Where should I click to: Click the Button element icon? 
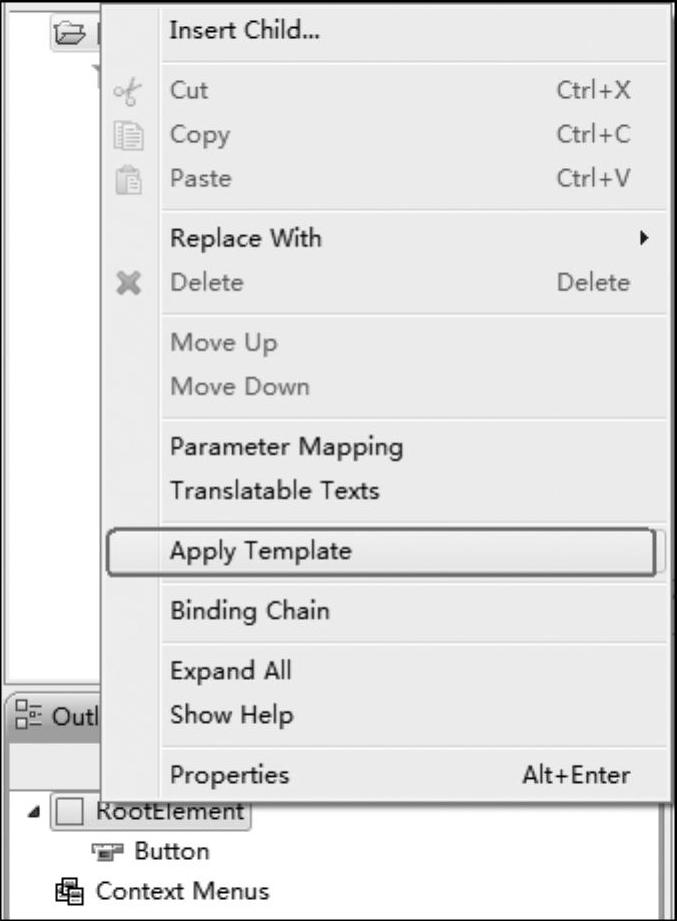[107, 851]
